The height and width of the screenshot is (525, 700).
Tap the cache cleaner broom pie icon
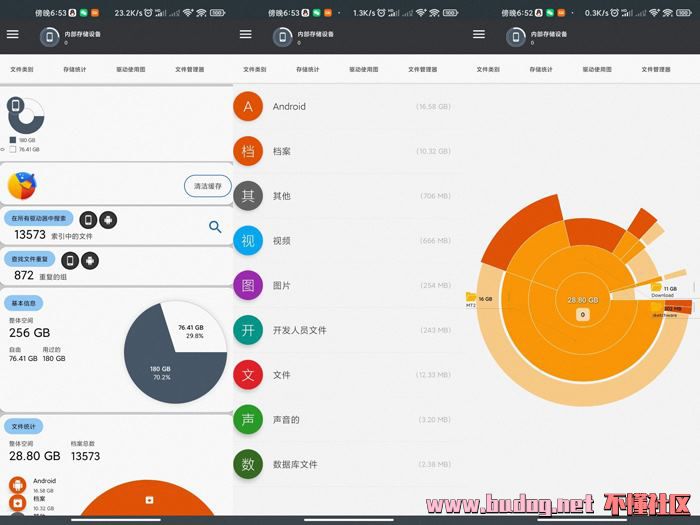pos(22,185)
